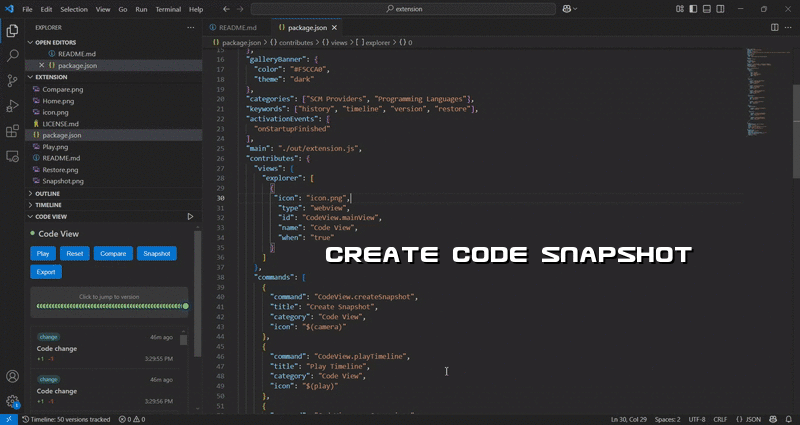Open the Terminal menu
Screen dimensions: 800x425
pos(168,9)
